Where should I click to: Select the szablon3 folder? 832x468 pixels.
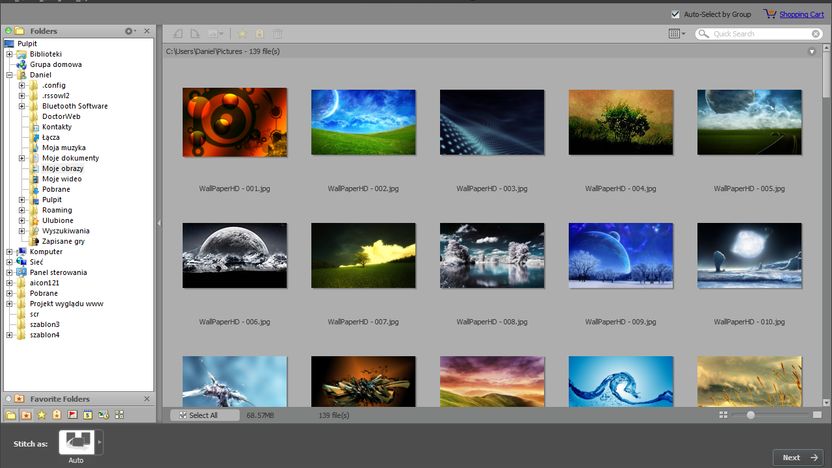[44, 324]
